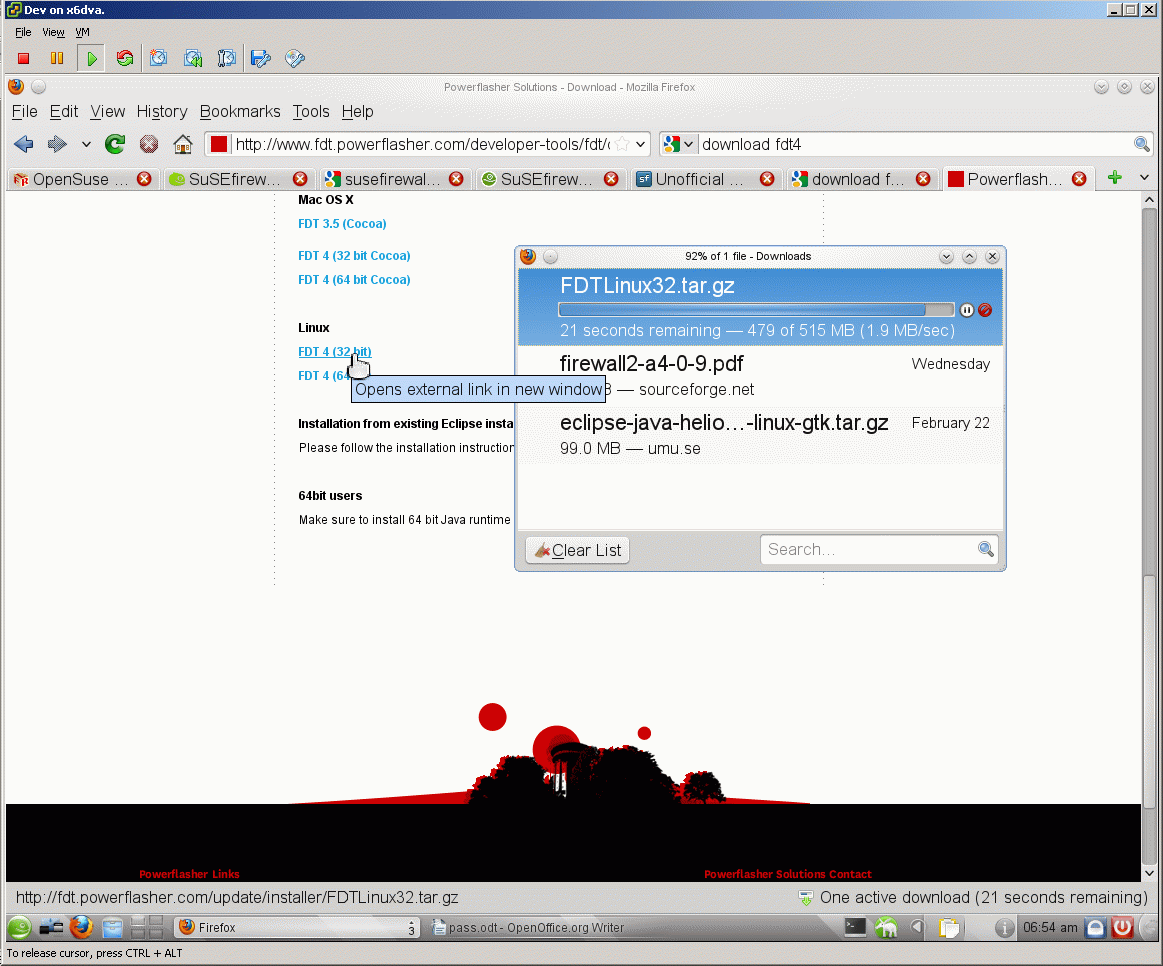Start the VM with green play button
This screenshot has width=1163, height=966.
(x=91, y=59)
